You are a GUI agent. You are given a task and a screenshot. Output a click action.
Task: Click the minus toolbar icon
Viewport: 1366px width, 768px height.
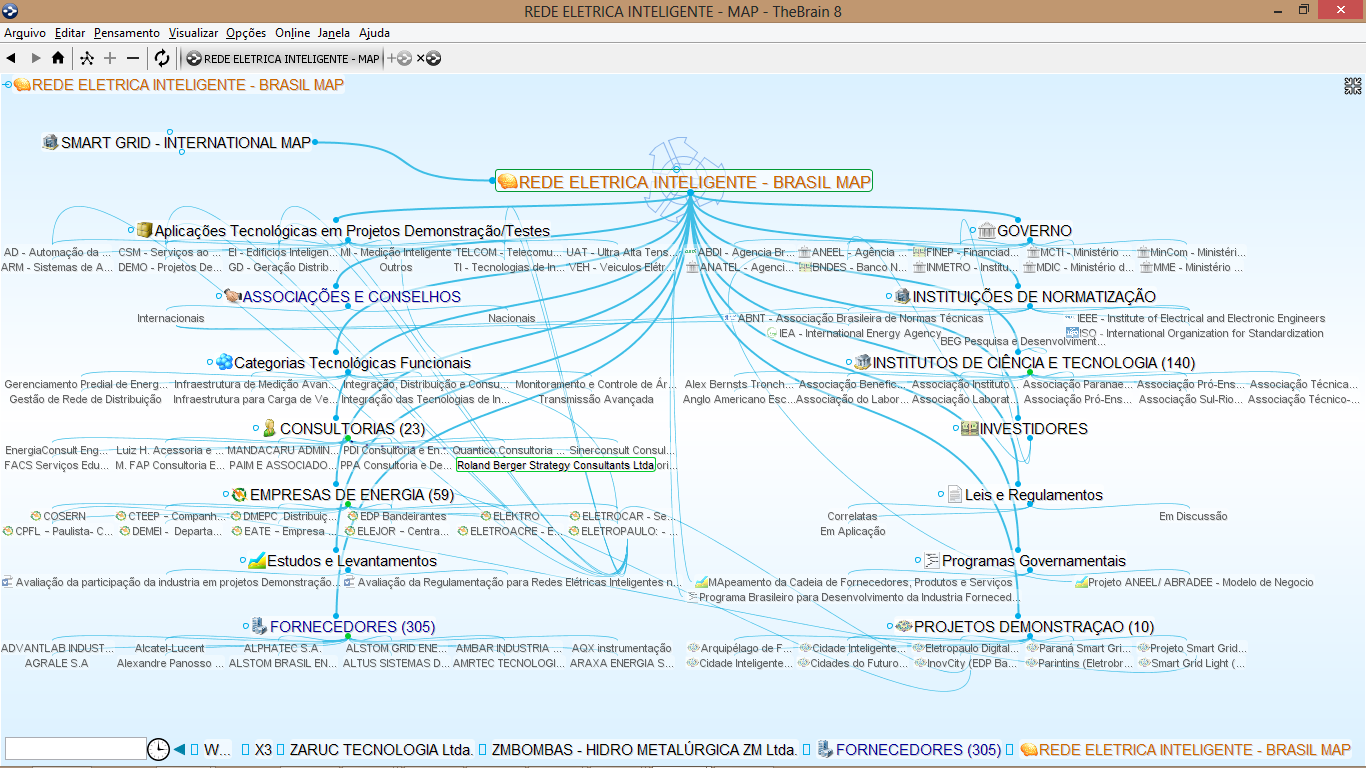pyautogui.click(x=132, y=59)
